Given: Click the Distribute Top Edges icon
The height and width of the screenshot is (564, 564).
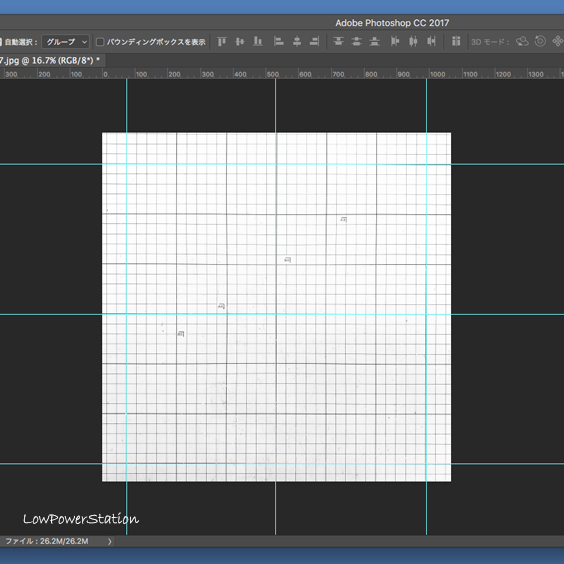Looking at the screenshot, I should point(338,42).
